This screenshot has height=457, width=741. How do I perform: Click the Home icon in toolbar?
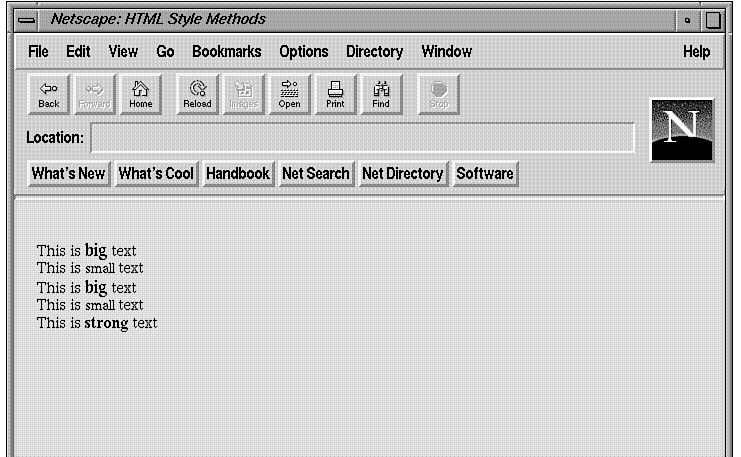point(140,94)
